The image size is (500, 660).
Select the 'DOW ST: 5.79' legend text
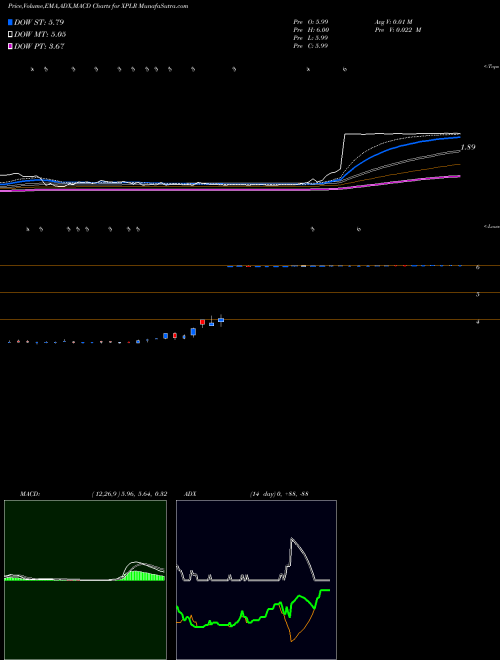(x=39, y=22)
